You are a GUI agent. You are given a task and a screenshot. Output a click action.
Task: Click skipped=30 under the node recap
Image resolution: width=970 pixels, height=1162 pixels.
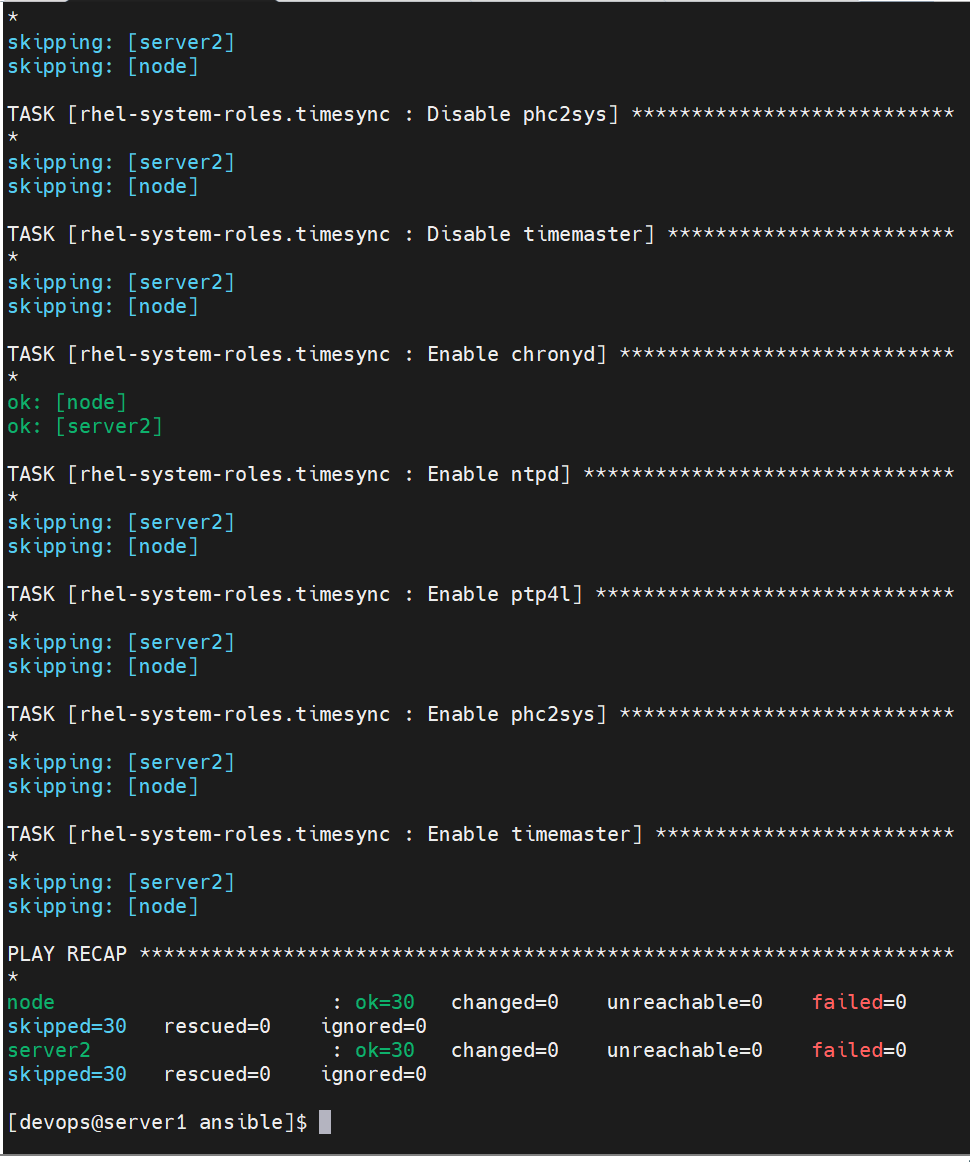pyautogui.click(x=67, y=1026)
